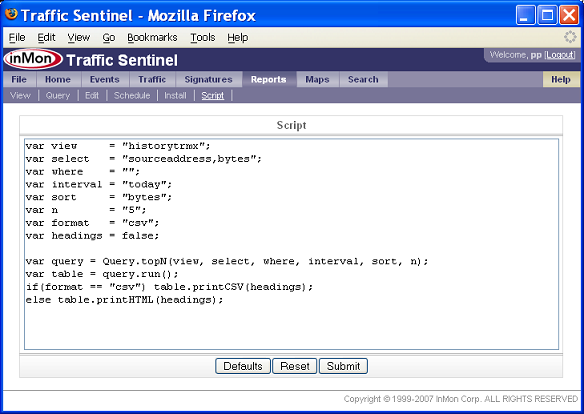
Task: Switch to the Maps tab
Action: click(317, 79)
